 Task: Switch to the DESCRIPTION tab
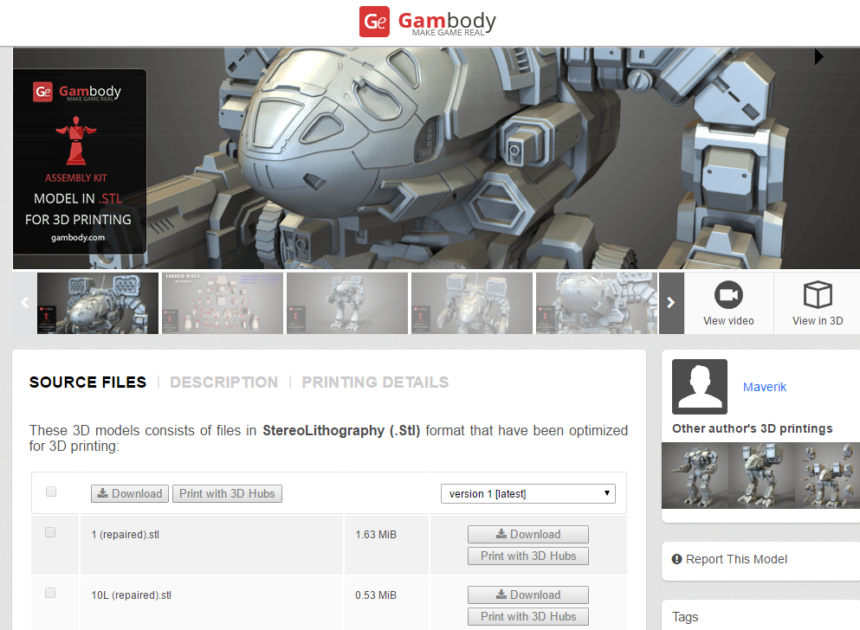pos(223,382)
